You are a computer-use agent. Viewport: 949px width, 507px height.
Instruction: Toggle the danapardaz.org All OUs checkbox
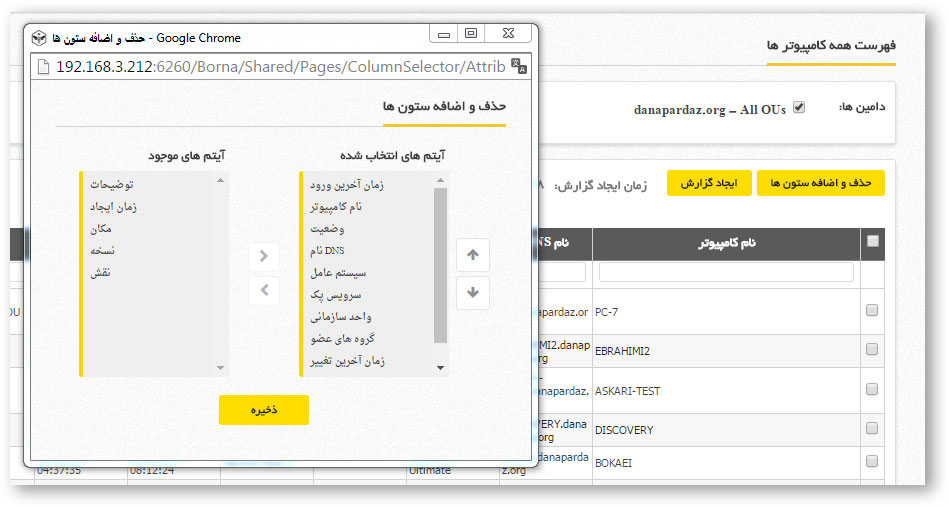click(x=799, y=107)
